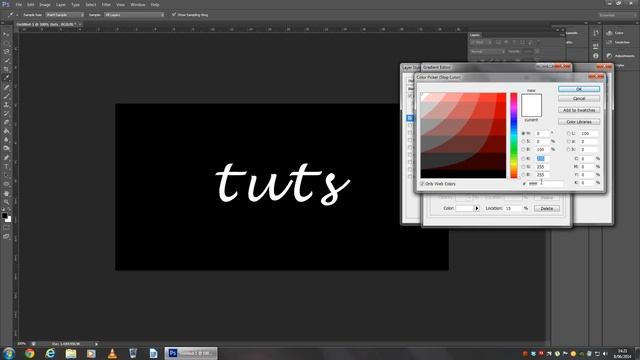Toggle Only Web Colors checkbox
The image size is (640, 360).
[422, 184]
